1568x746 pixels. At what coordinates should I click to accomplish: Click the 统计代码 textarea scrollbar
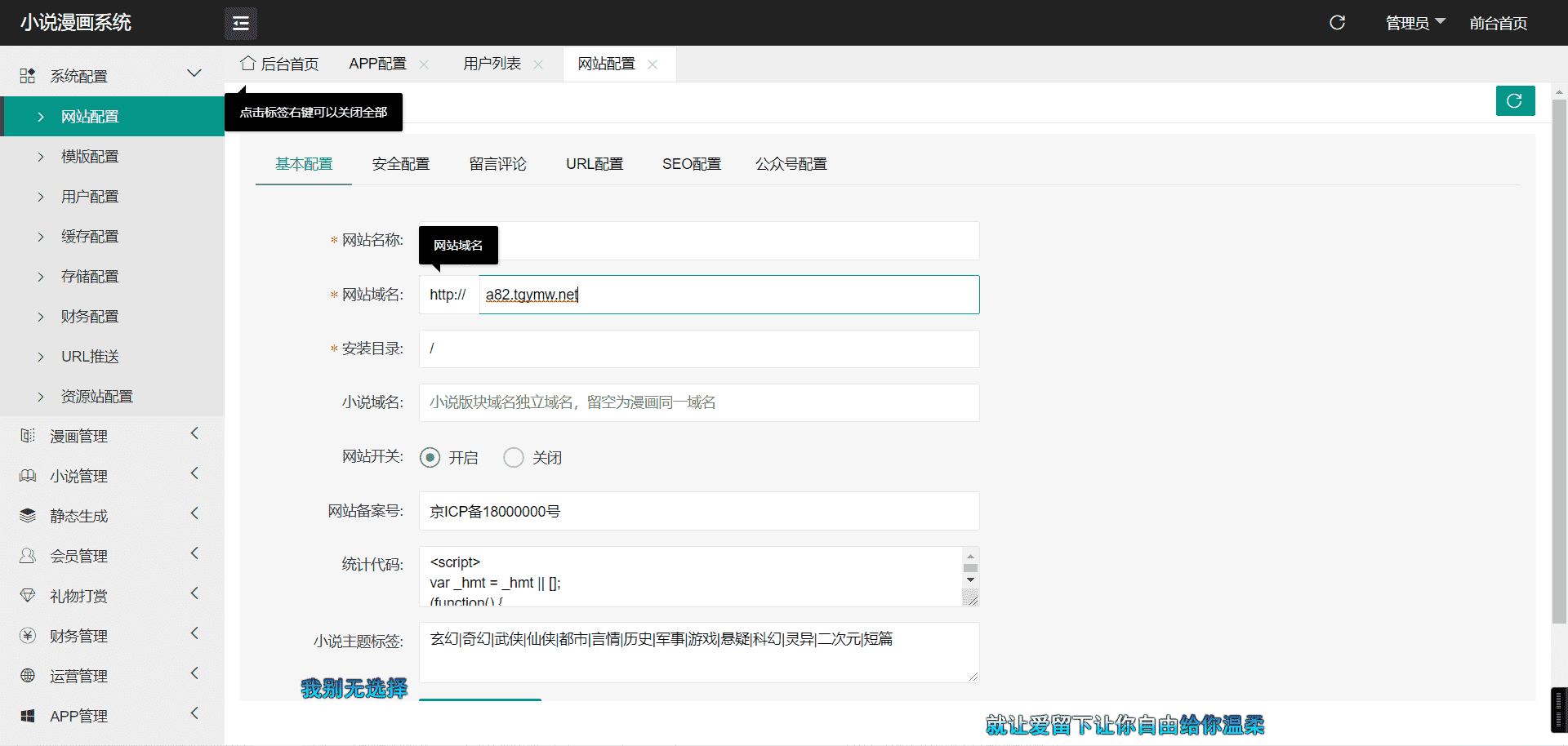coord(970,569)
